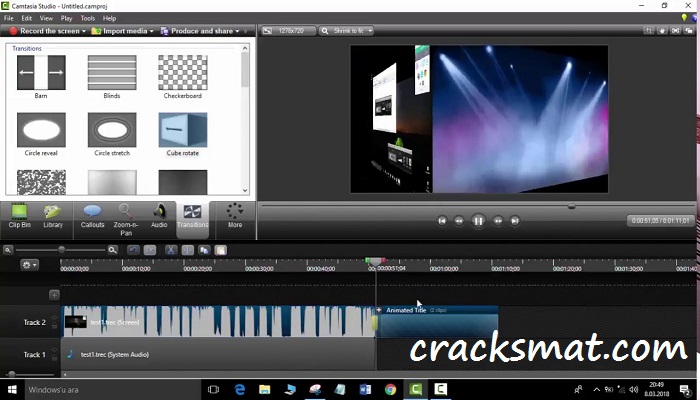Open the View menu
The width and height of the screenshot is (700, 400).
[46, 18]
